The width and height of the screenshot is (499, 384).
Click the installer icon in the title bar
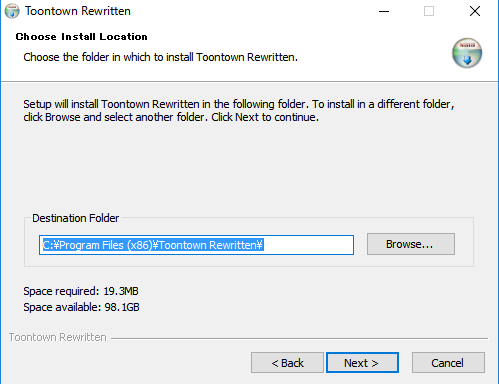(x=12, y=11)
